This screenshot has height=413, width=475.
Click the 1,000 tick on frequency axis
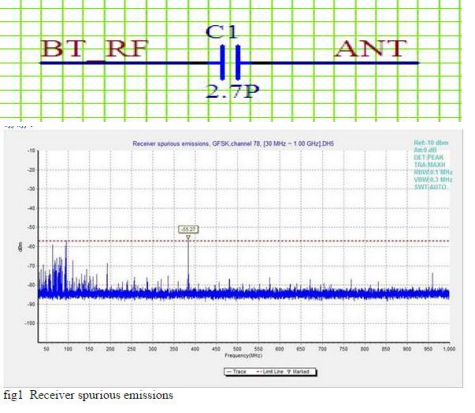[x=449, y=349]
